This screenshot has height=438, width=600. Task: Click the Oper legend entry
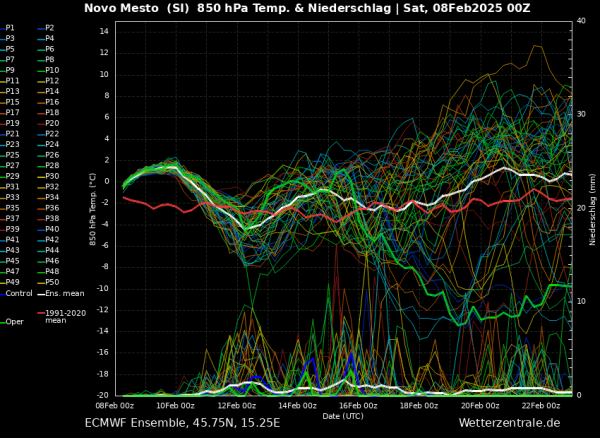pyautogui.click(x=12, y=322)
